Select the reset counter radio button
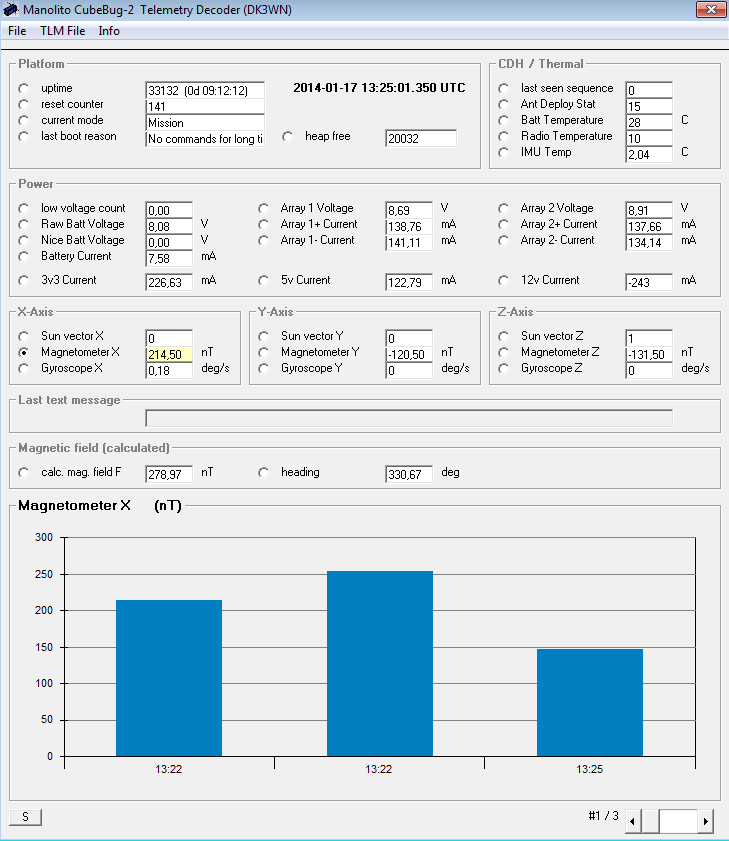The height and width of the screenshot is (841, 729). pyautogui.click(x=24, y=105)
